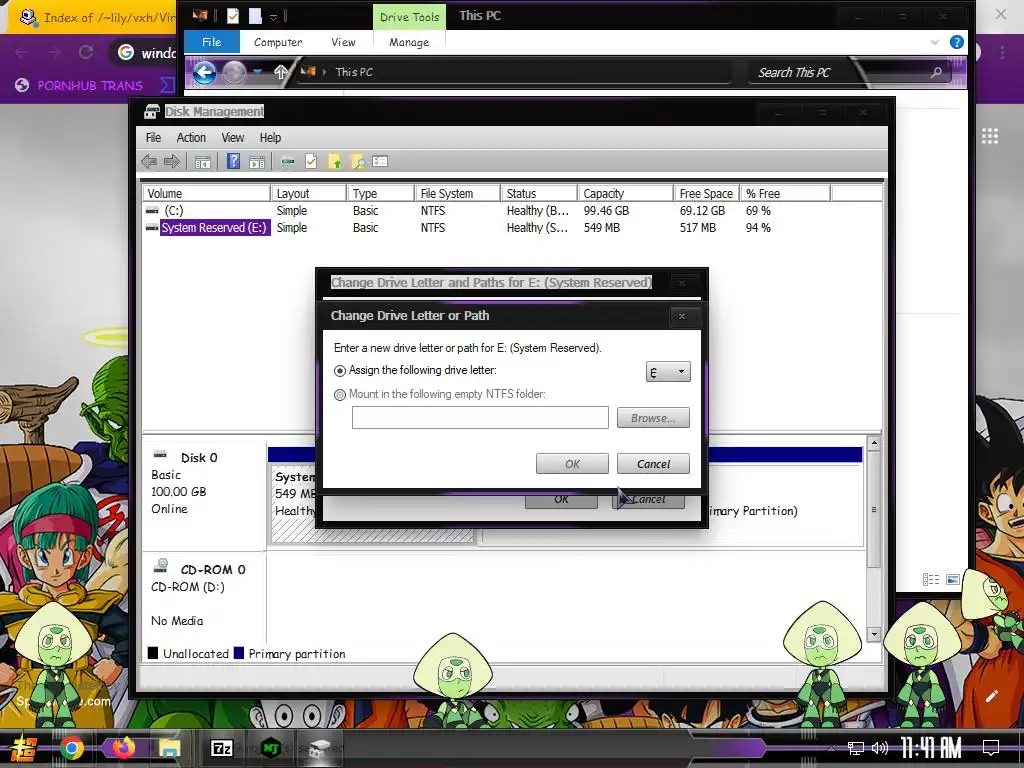Open the notification center icon

(x=991, y=747)
